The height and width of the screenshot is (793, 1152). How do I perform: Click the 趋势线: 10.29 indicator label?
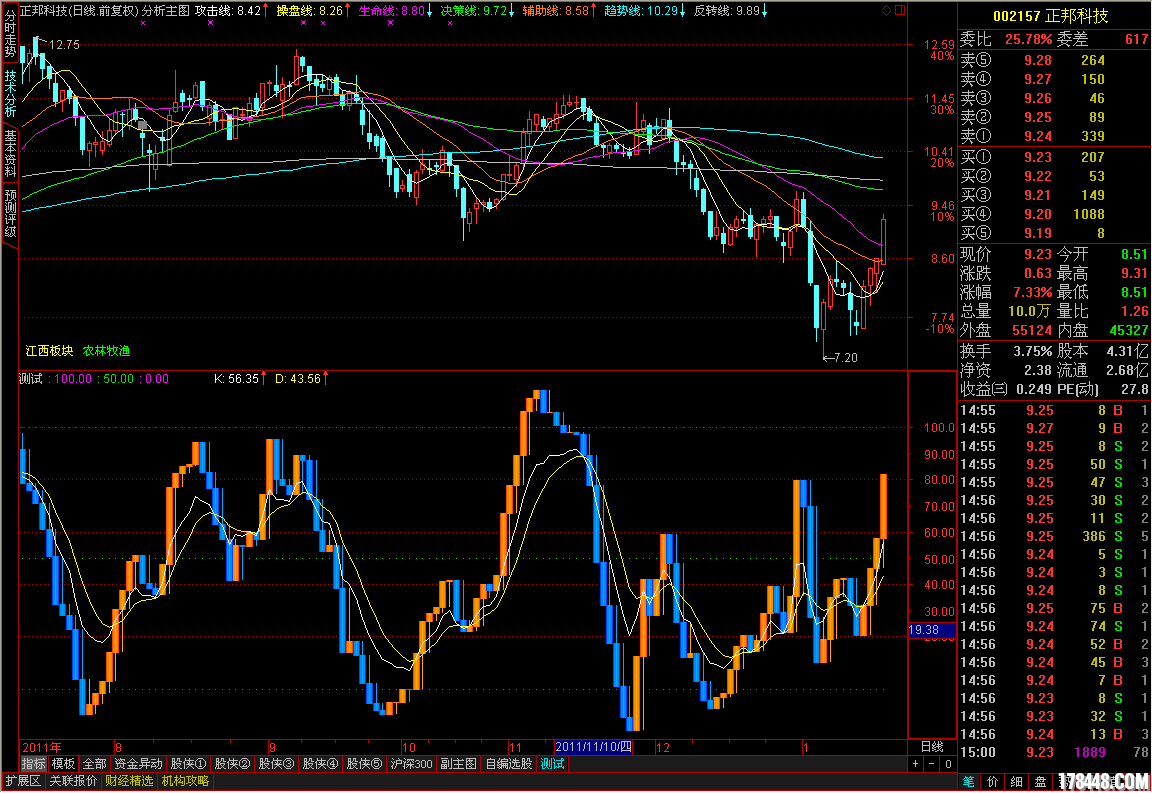point(645,10)
